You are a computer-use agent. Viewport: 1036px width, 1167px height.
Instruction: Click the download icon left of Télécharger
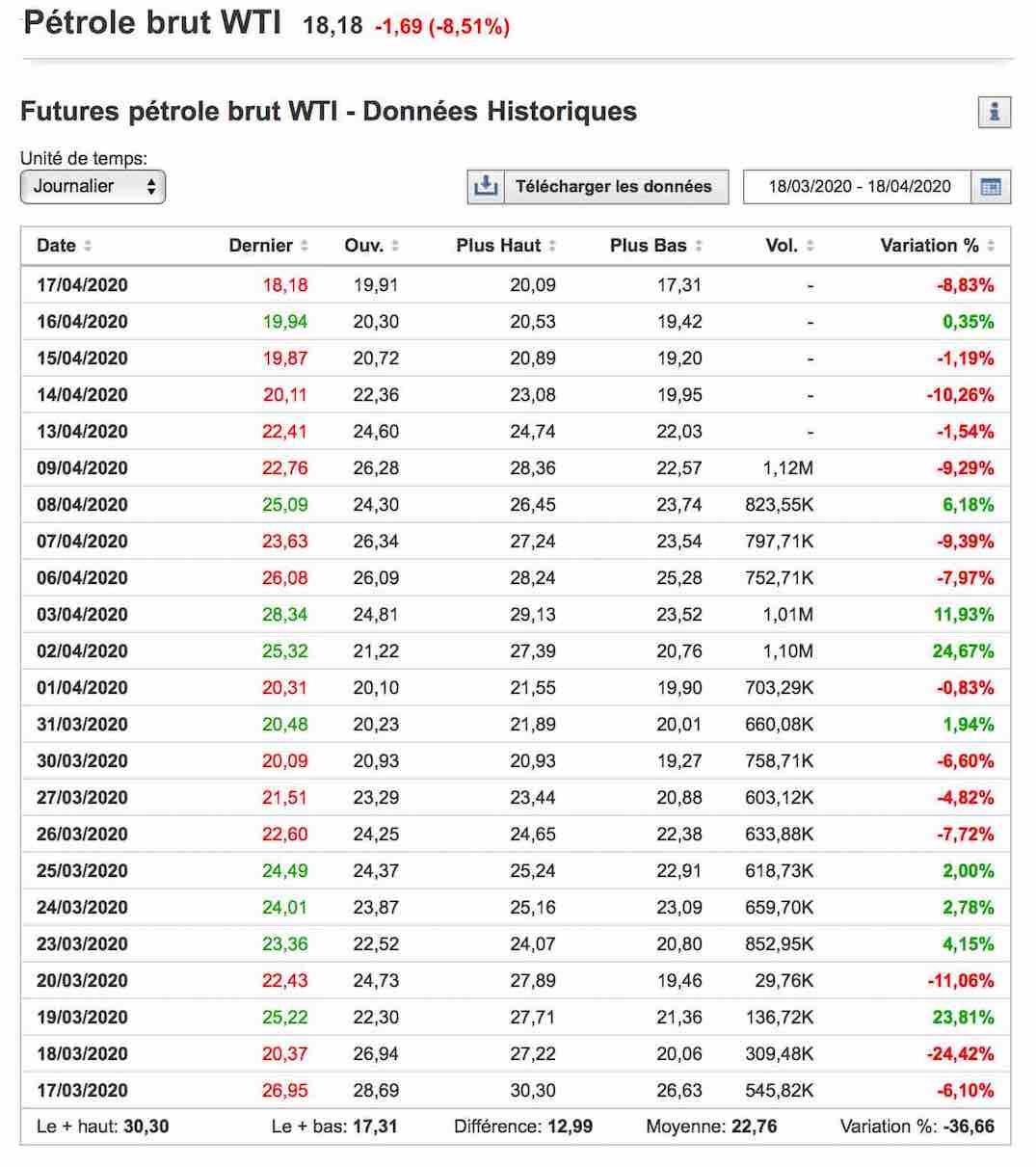[x=486, y=187]
